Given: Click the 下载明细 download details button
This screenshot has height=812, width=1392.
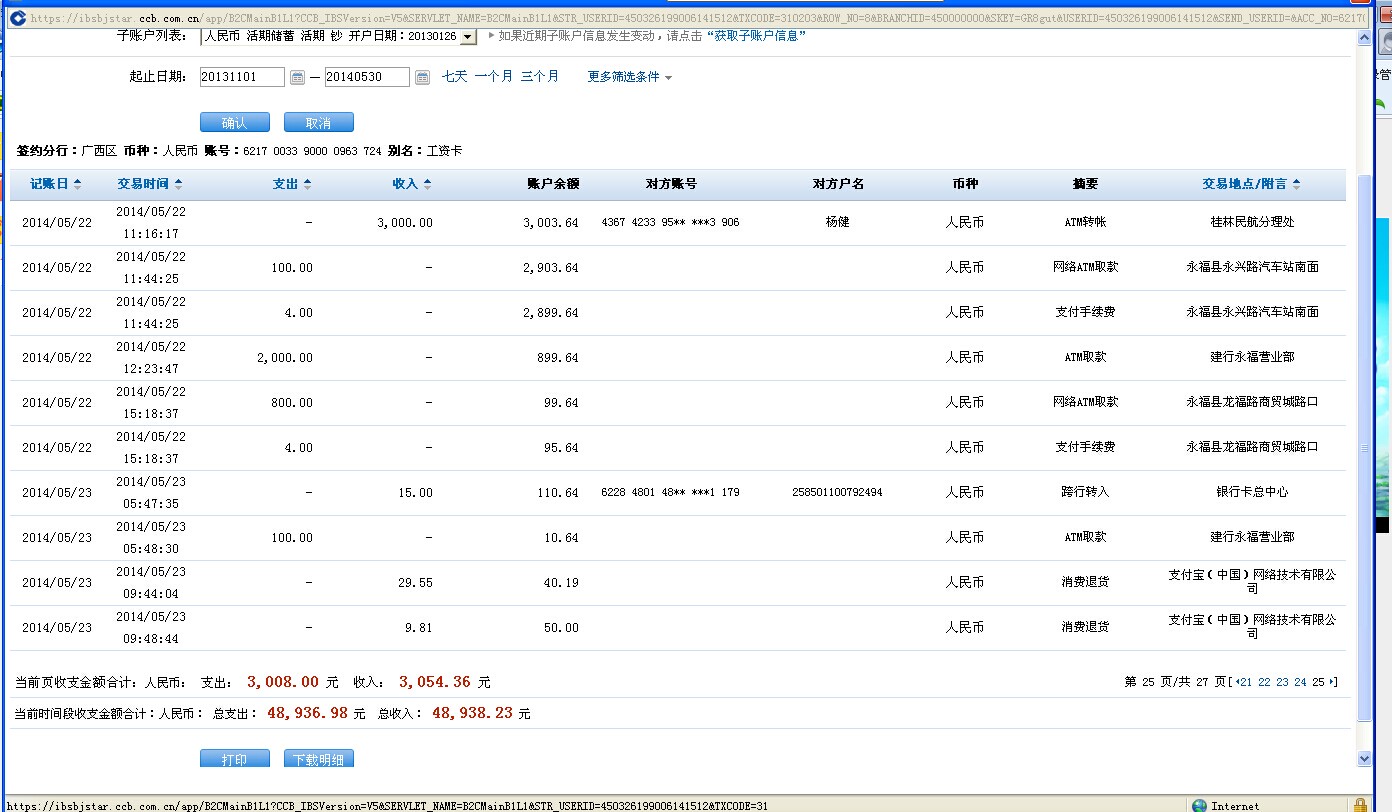Looking at the screenshot, I should coord(318,759).
